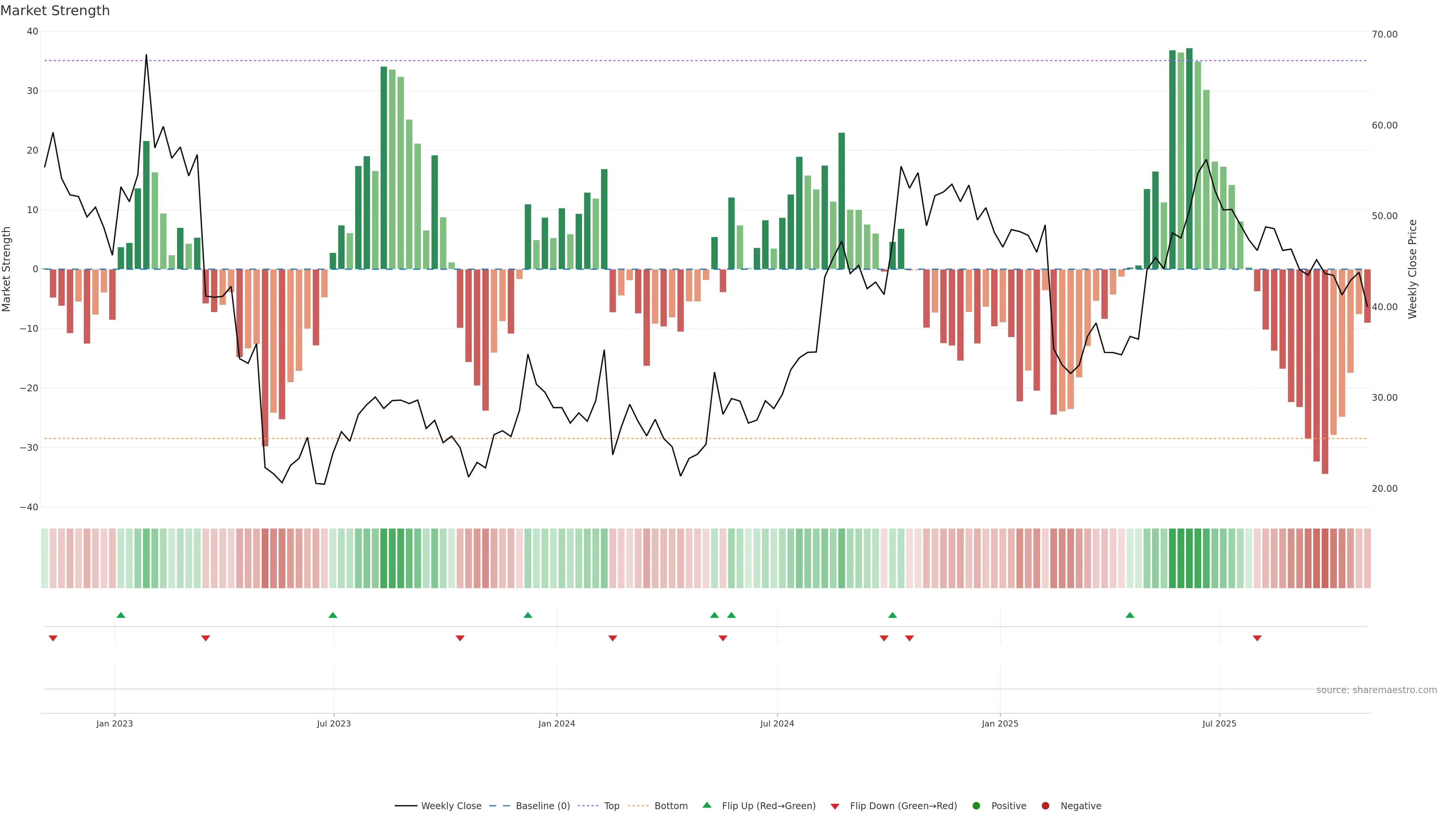Click the Flip Down red triangle legend icon
The image size is (1456, 819).
tap(835, 806)
